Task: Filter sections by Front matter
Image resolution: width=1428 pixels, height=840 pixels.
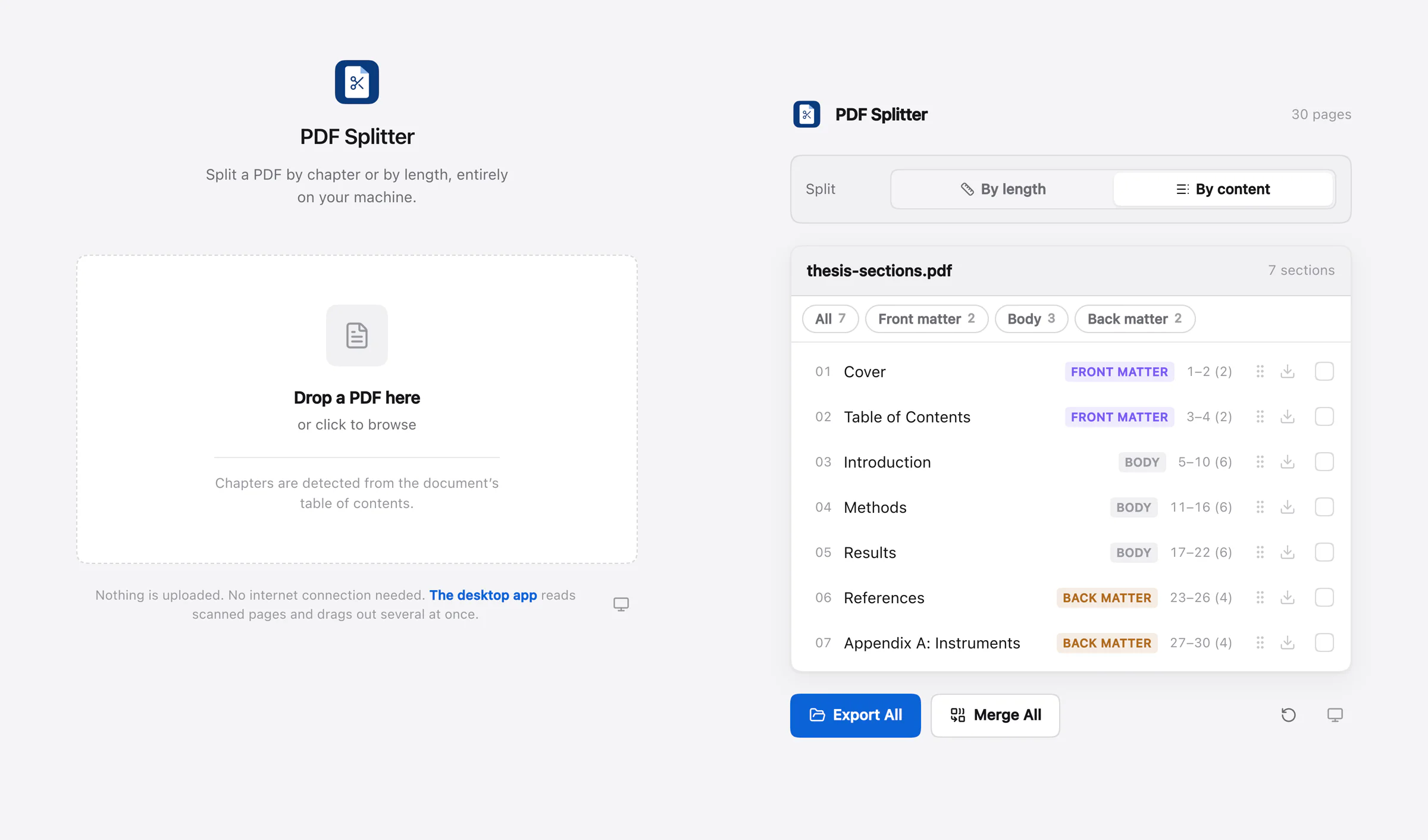Action: 926,319
